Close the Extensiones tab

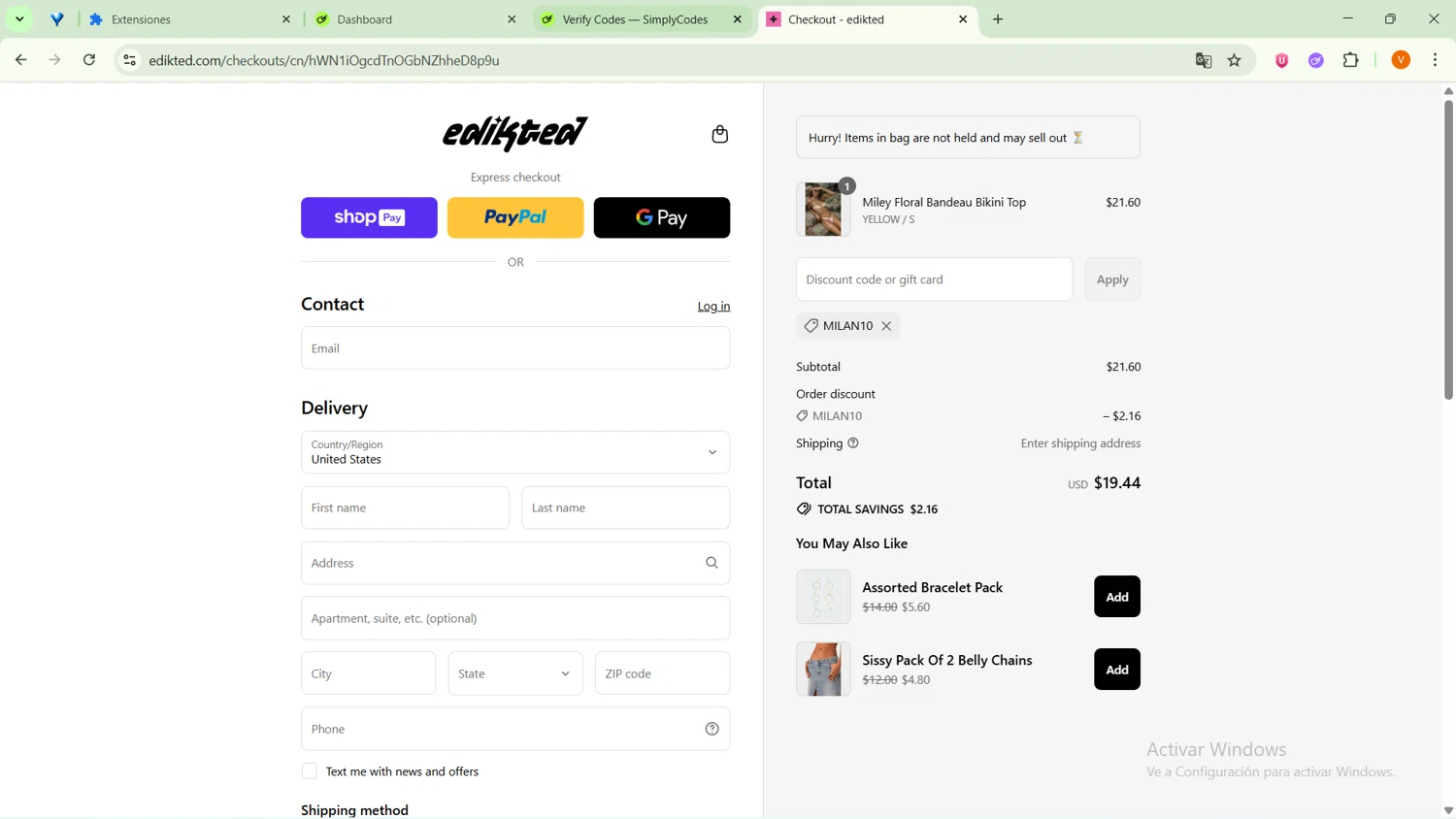pos(286,19)
